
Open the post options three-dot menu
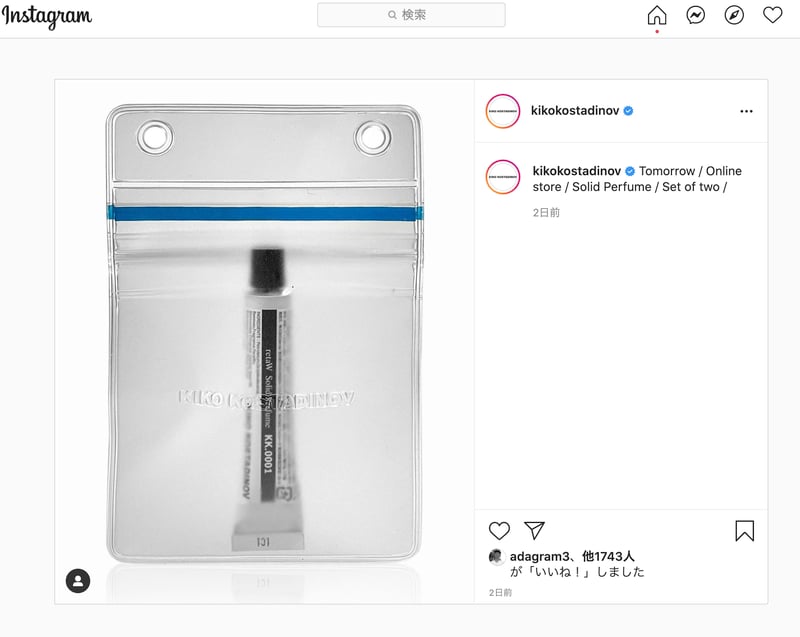coord(746,111)
